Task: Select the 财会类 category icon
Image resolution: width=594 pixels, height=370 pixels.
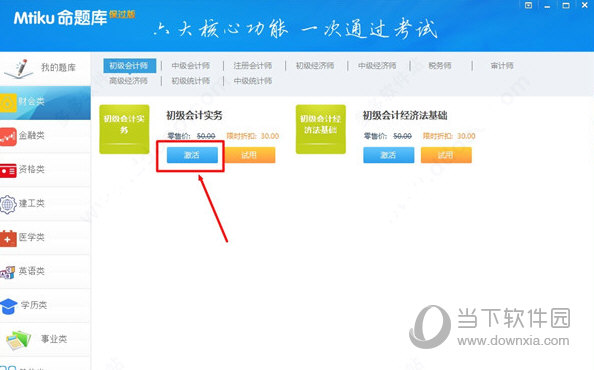Action: (8, 102)
